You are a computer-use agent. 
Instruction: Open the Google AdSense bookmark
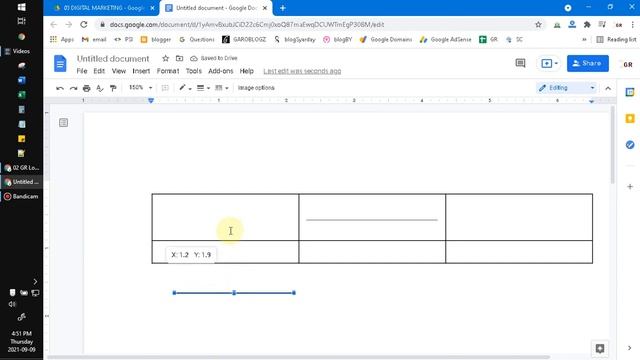pos(445,40)
